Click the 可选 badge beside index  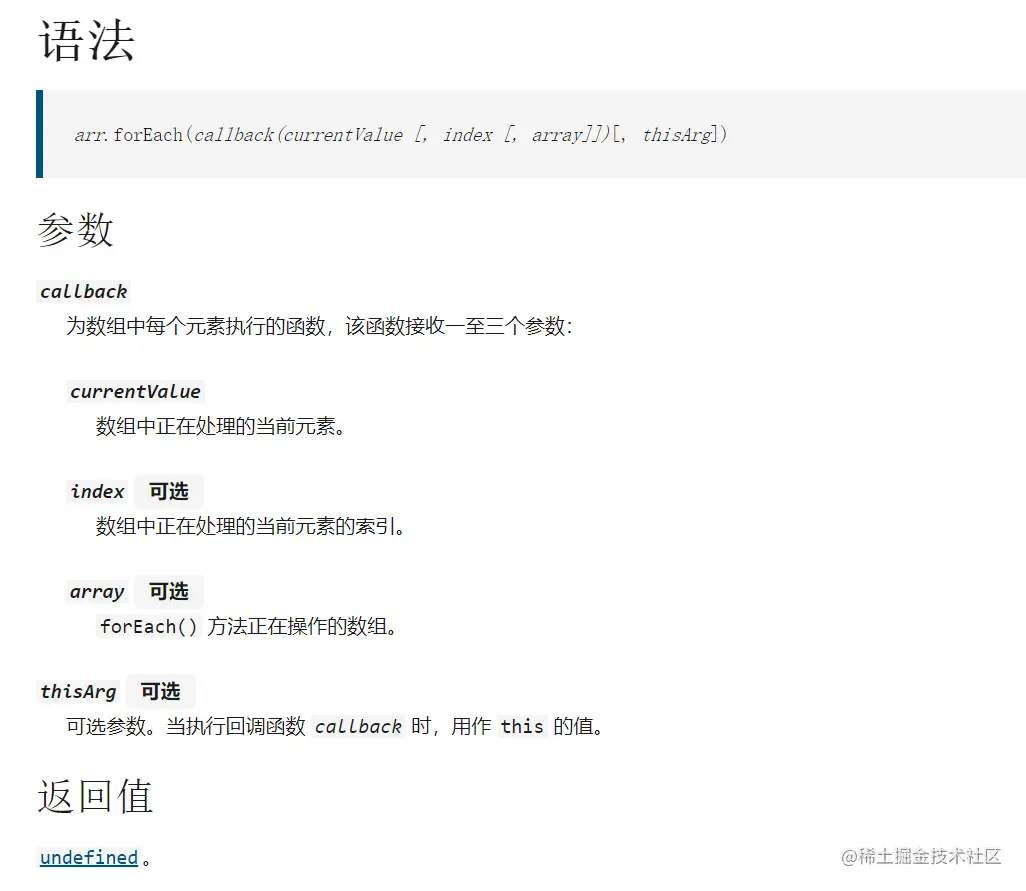pos(169,491)
